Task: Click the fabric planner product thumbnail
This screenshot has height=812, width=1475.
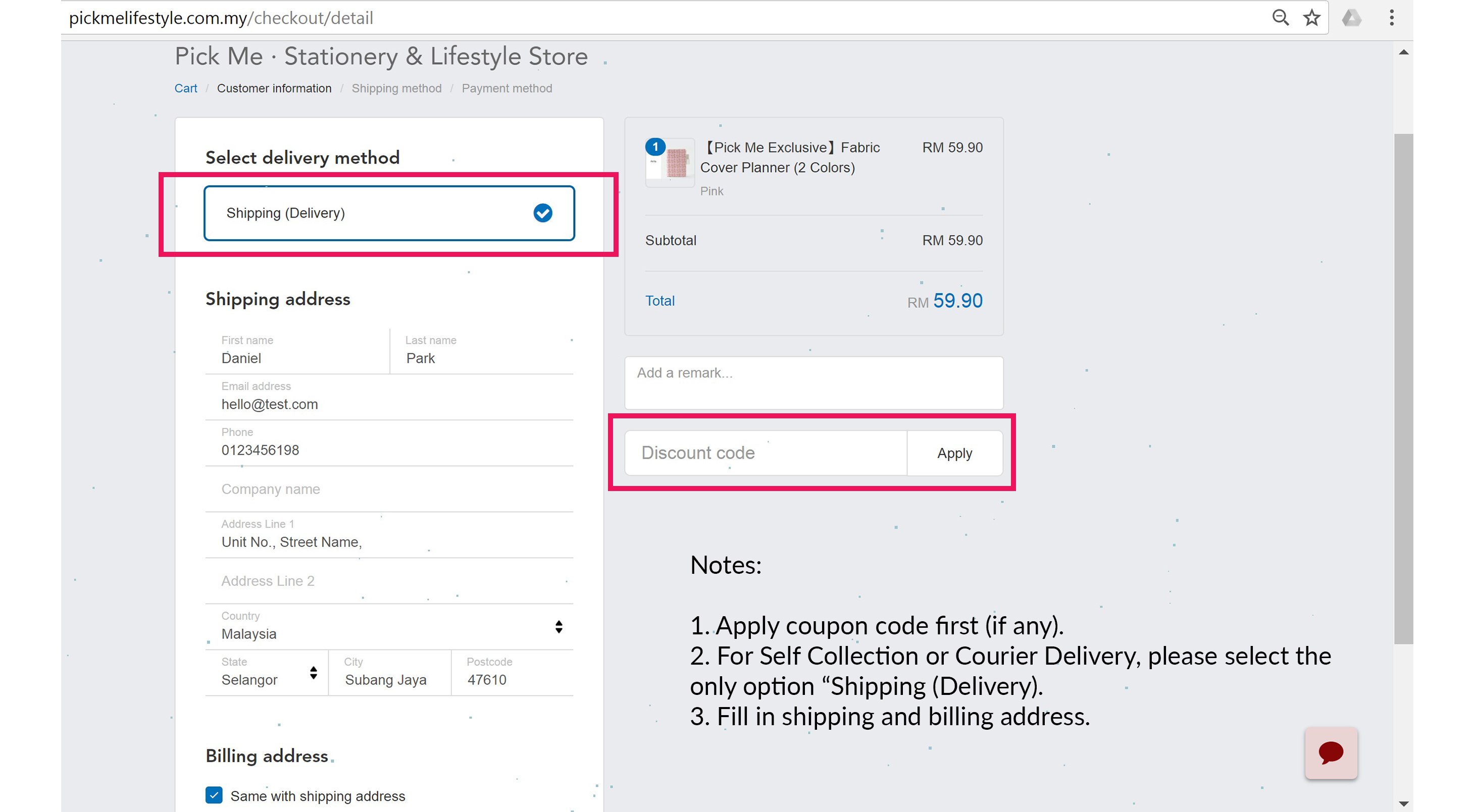Action: pos(670,163)
